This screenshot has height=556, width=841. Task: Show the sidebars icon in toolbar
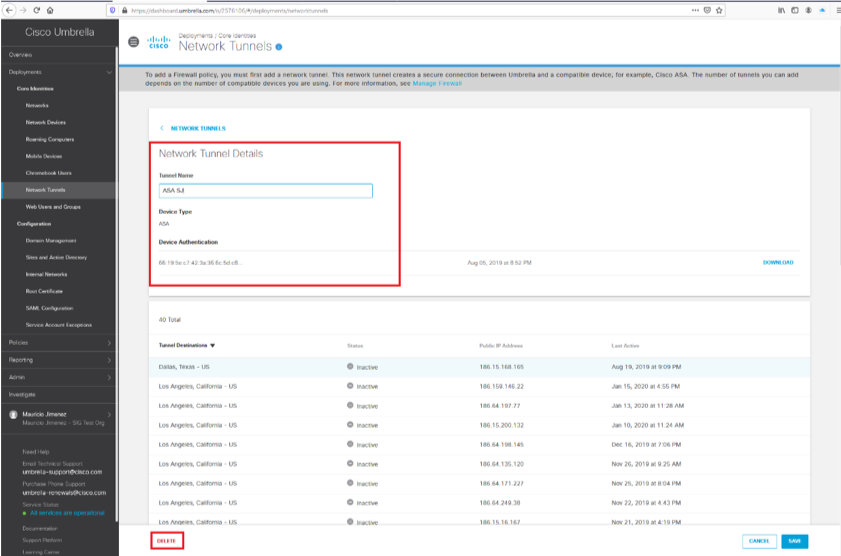pyautogui.click(x=795, y=10)
